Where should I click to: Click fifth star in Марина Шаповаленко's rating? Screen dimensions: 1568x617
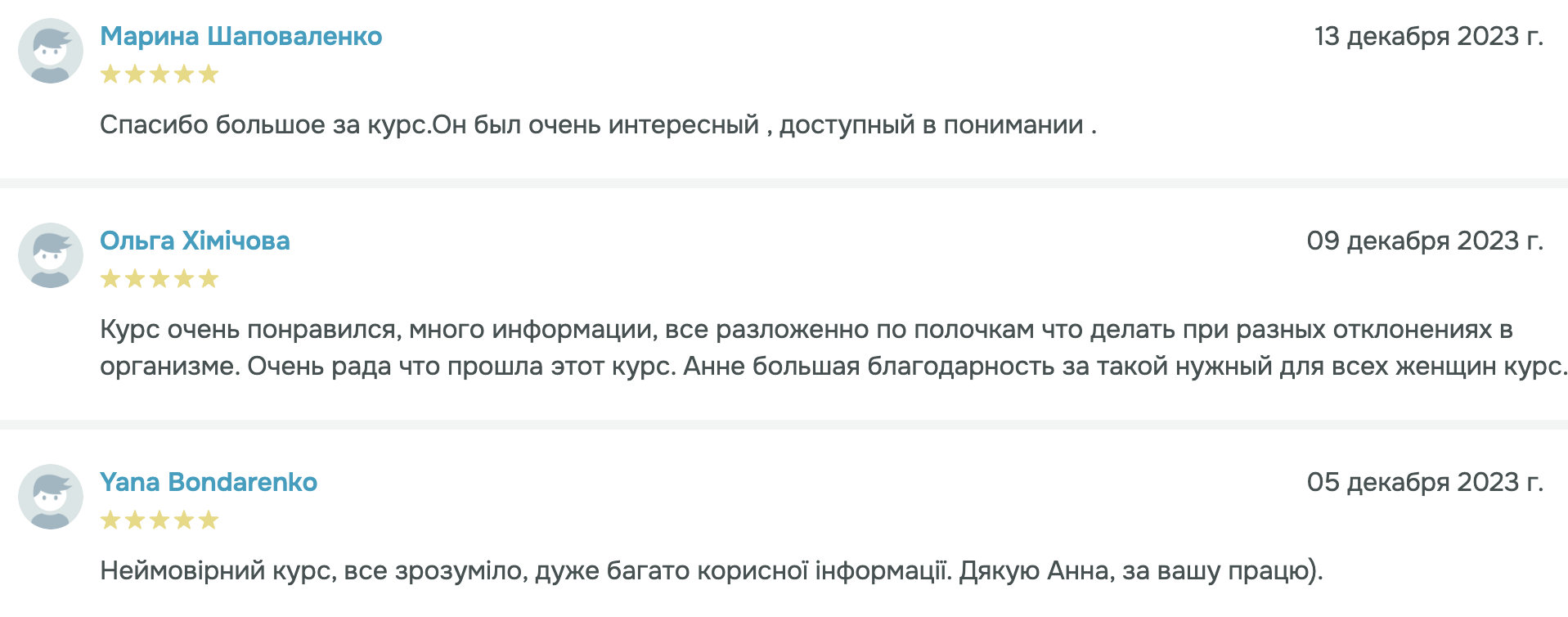click(209, 74)
